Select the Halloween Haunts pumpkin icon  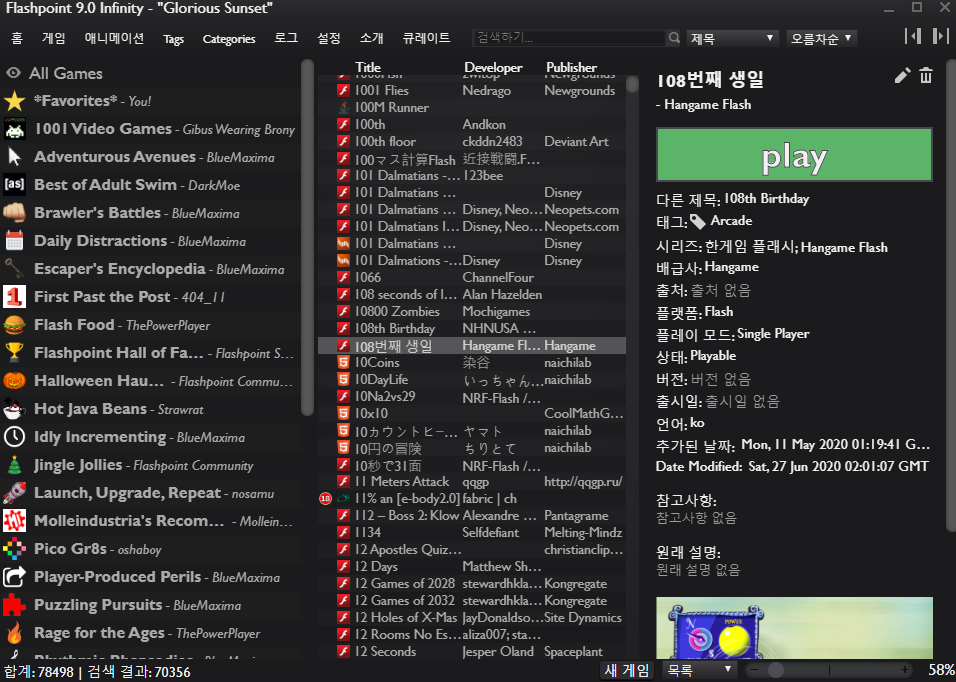15,381
